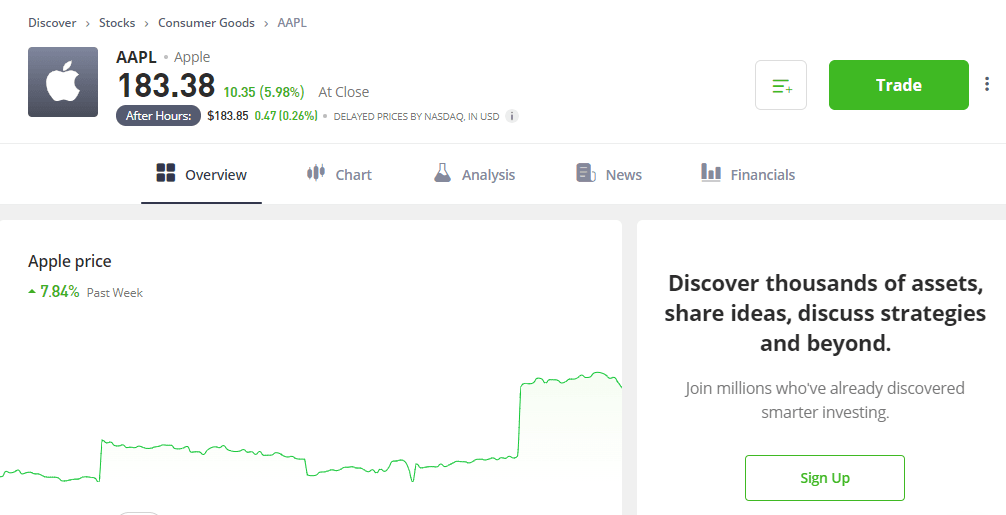
Task: Open the Chart tab
Action: pyautogui.click(x=339, y=174)
